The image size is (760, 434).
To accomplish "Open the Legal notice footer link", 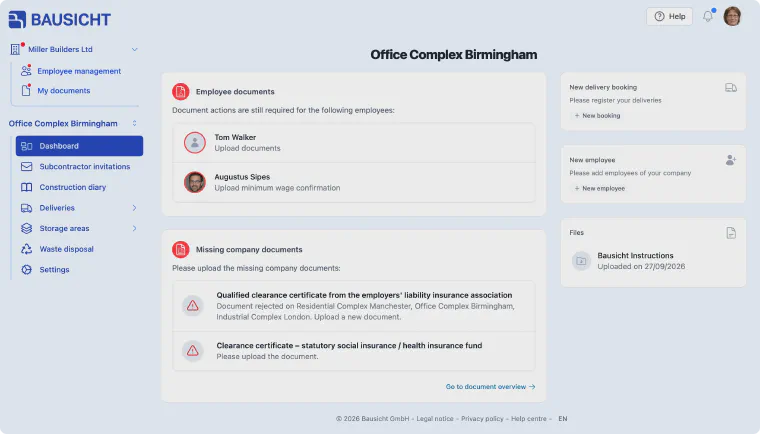I will [435, 418].
